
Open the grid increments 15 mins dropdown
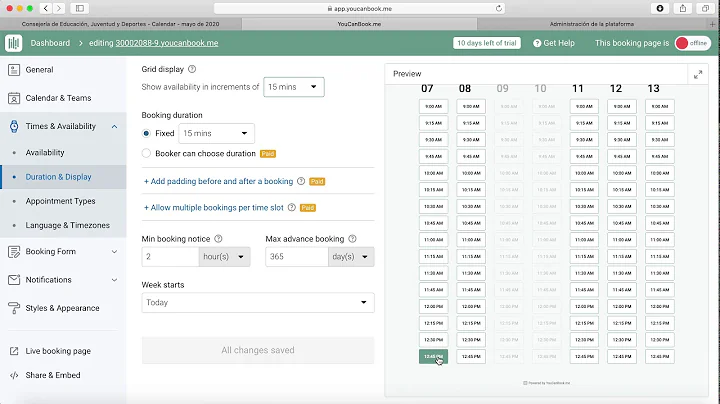coord(294,87)
